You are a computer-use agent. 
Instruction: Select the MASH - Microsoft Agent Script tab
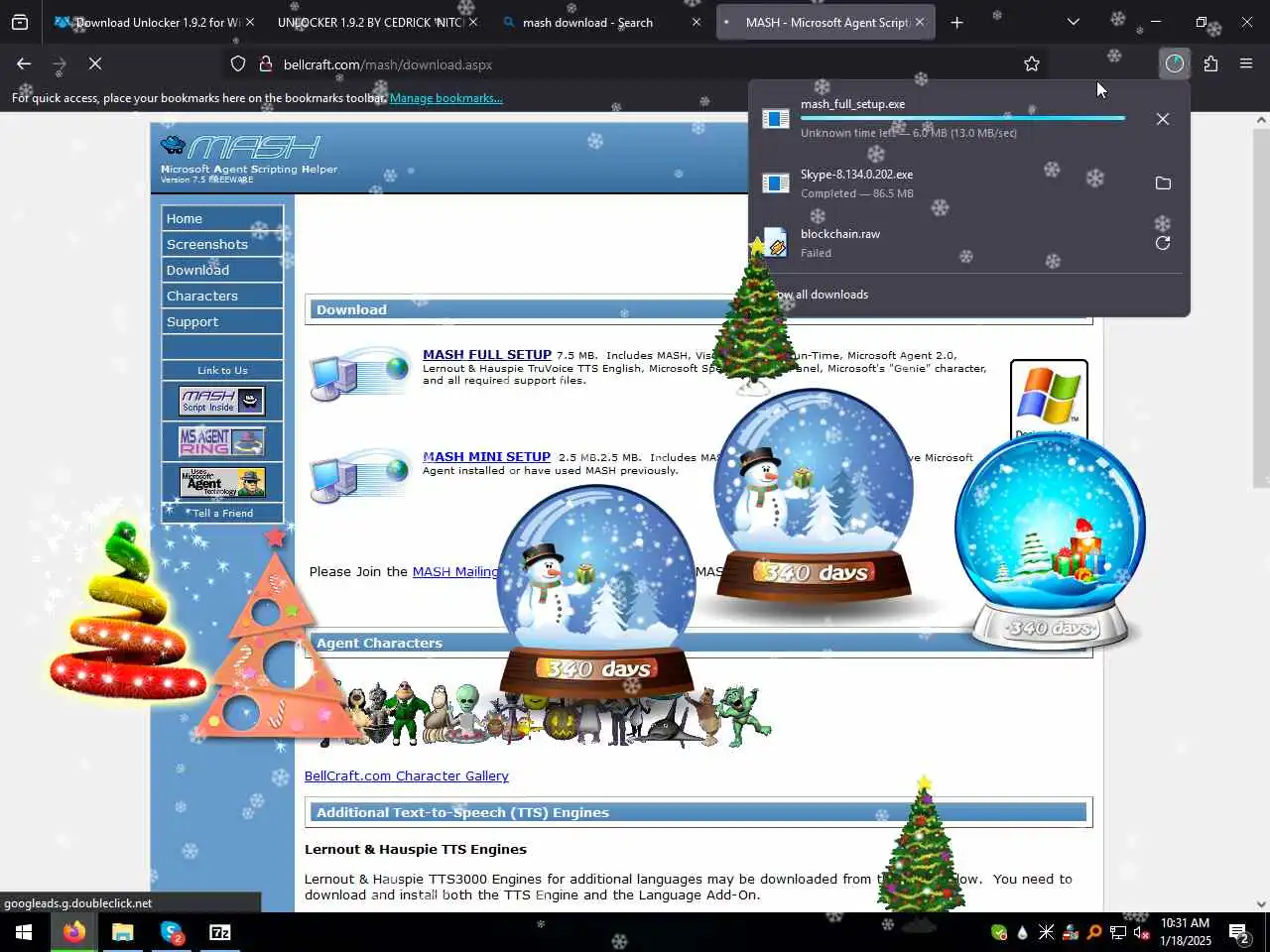click(826, 22)
